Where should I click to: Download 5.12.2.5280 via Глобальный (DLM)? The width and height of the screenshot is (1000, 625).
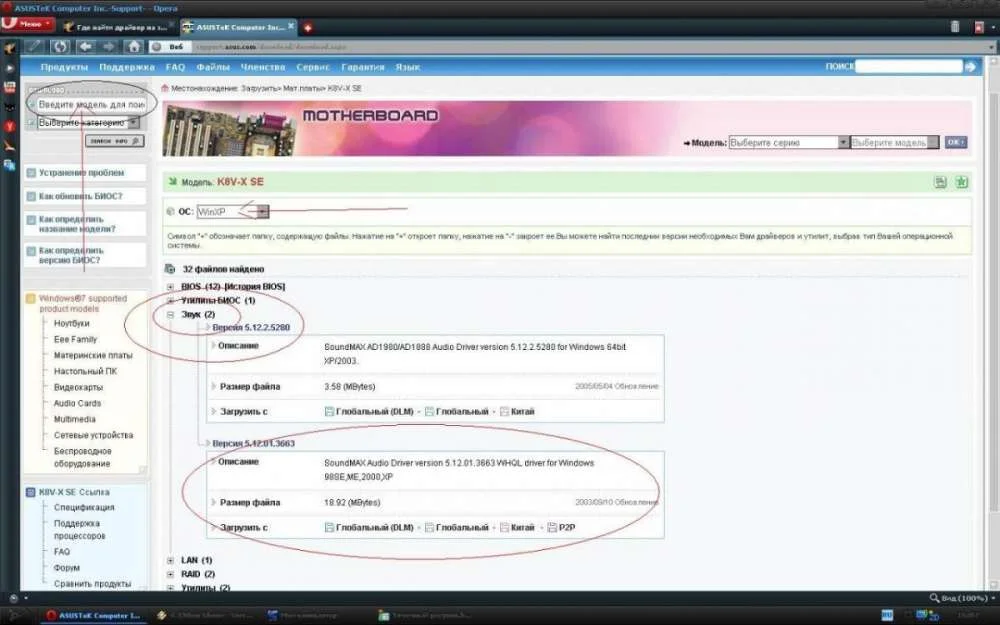369,412
